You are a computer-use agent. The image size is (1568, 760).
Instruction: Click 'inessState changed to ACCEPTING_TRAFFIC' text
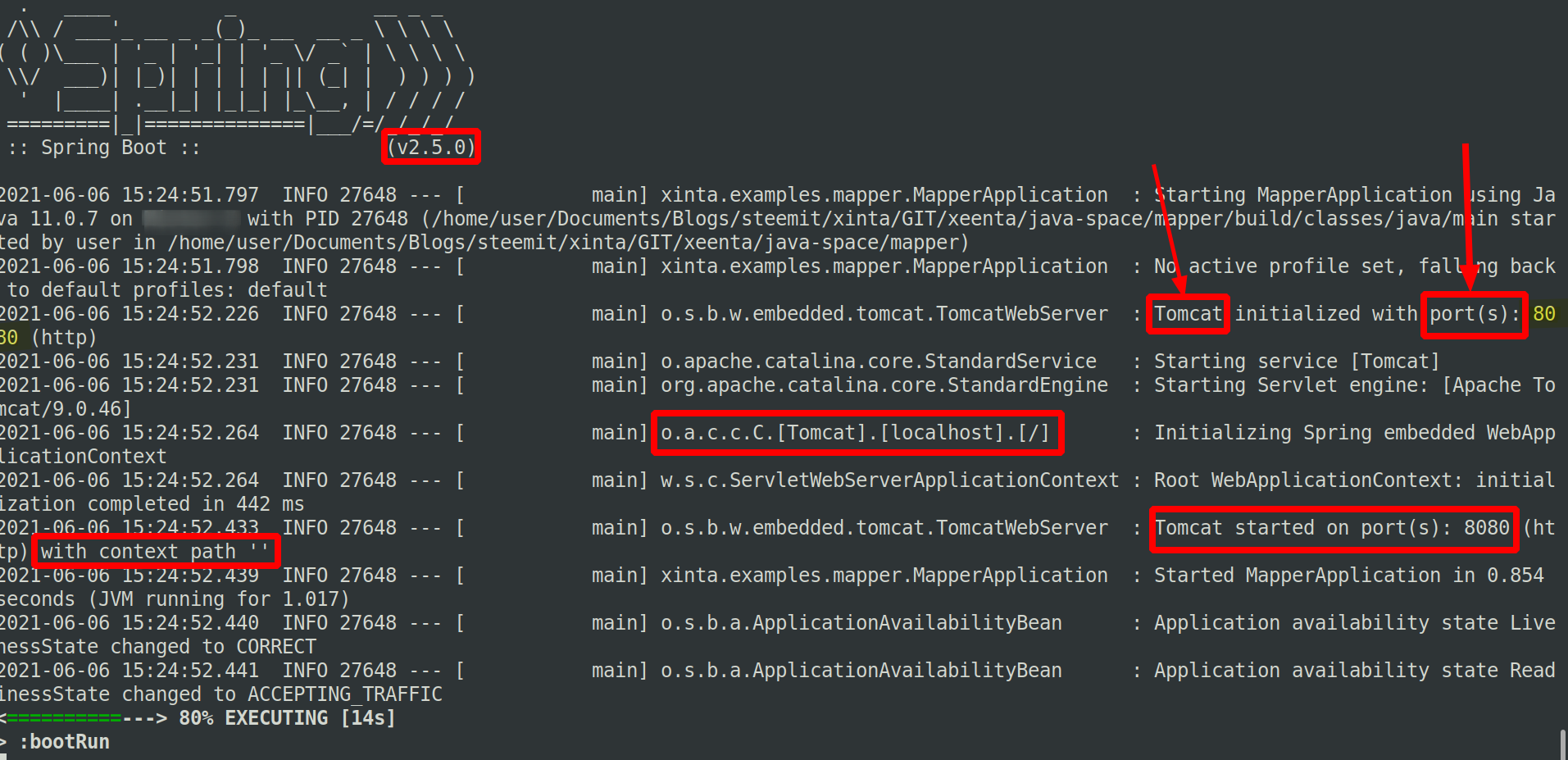point(221,694)
